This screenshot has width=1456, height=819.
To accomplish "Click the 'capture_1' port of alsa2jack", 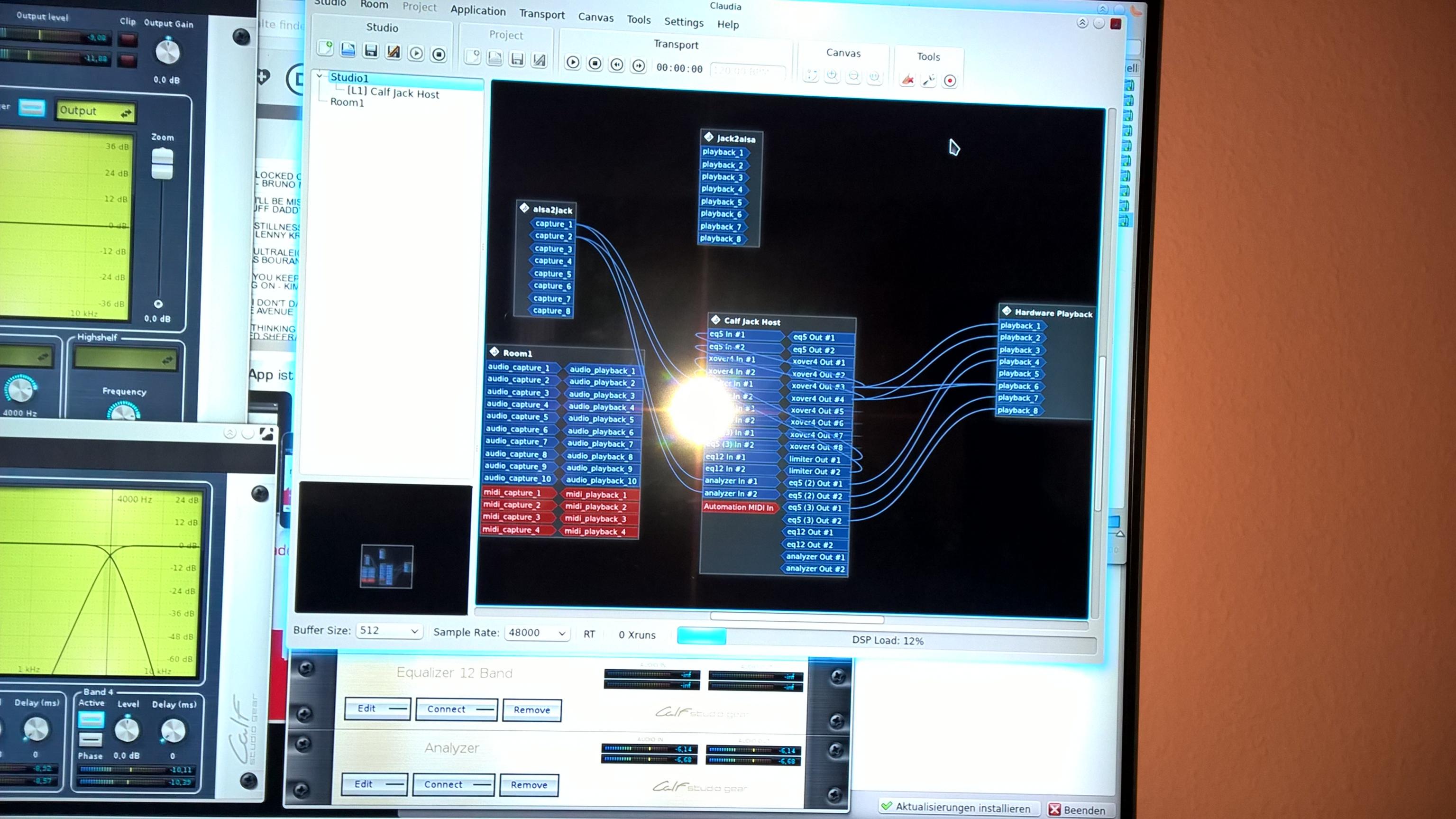I will (553, 224).
